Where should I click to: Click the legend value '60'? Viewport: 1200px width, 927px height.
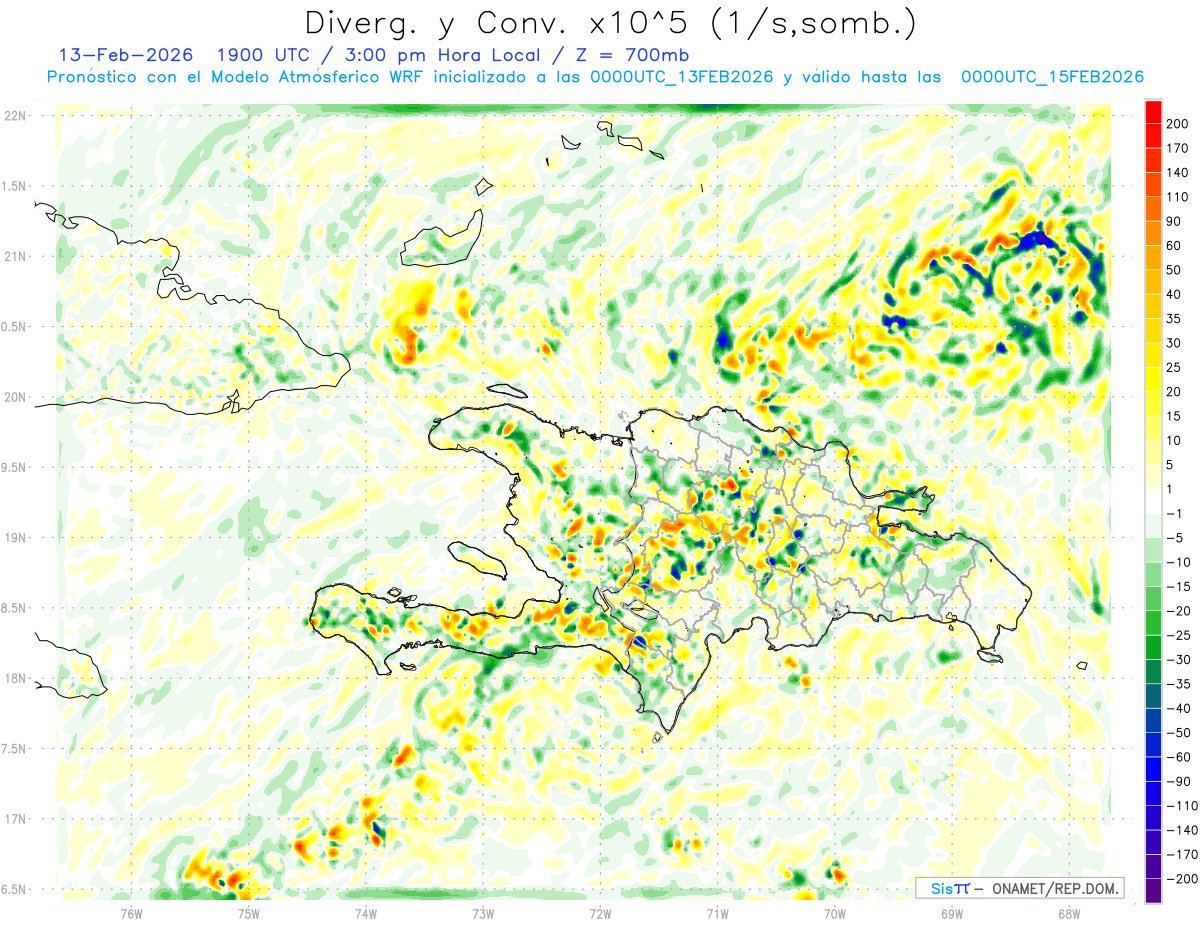point(1175,245)
